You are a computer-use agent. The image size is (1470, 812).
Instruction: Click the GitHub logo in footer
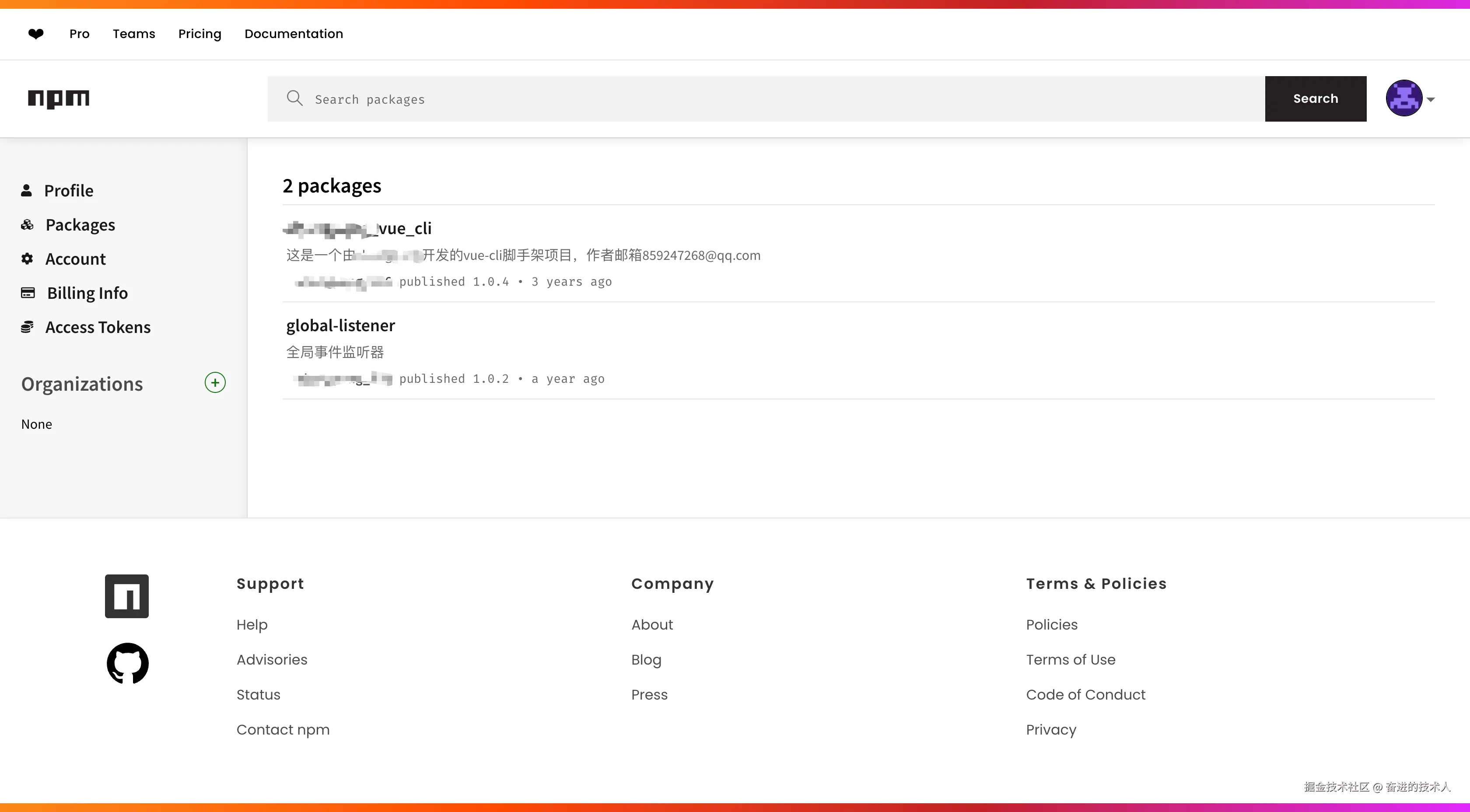click(x=127, y=663)
